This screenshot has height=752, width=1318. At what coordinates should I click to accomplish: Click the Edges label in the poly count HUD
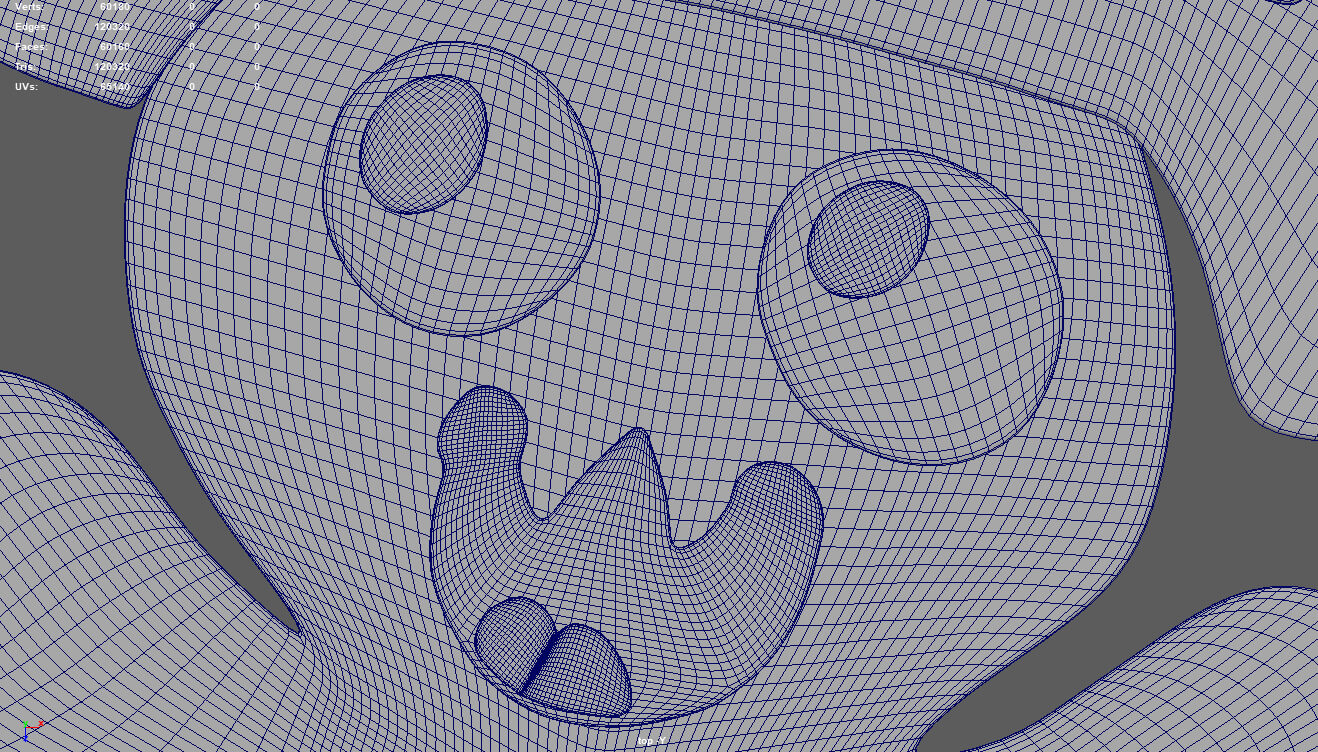click(30, 27)
